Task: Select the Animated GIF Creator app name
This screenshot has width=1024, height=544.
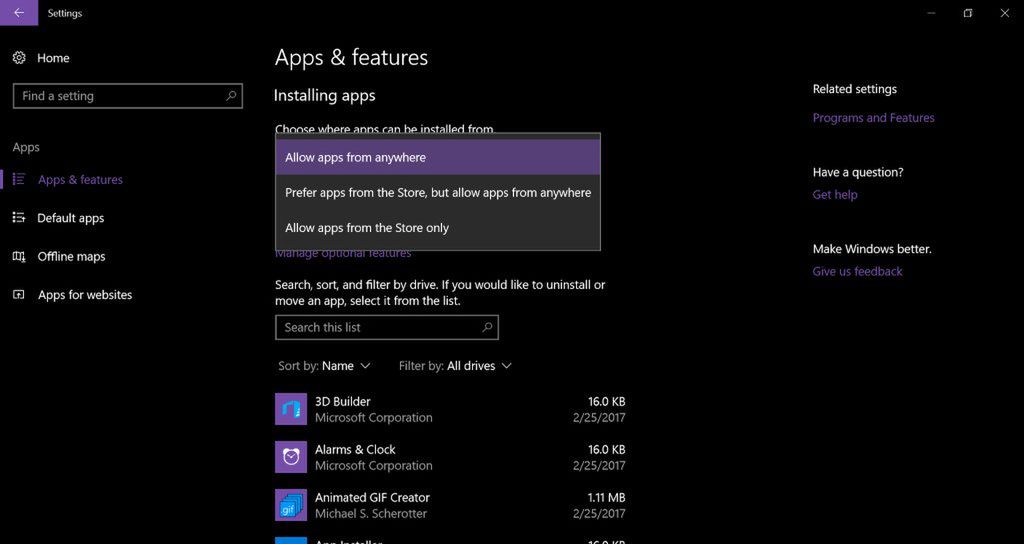Action: pyautogui.click(x=372, y=498)
